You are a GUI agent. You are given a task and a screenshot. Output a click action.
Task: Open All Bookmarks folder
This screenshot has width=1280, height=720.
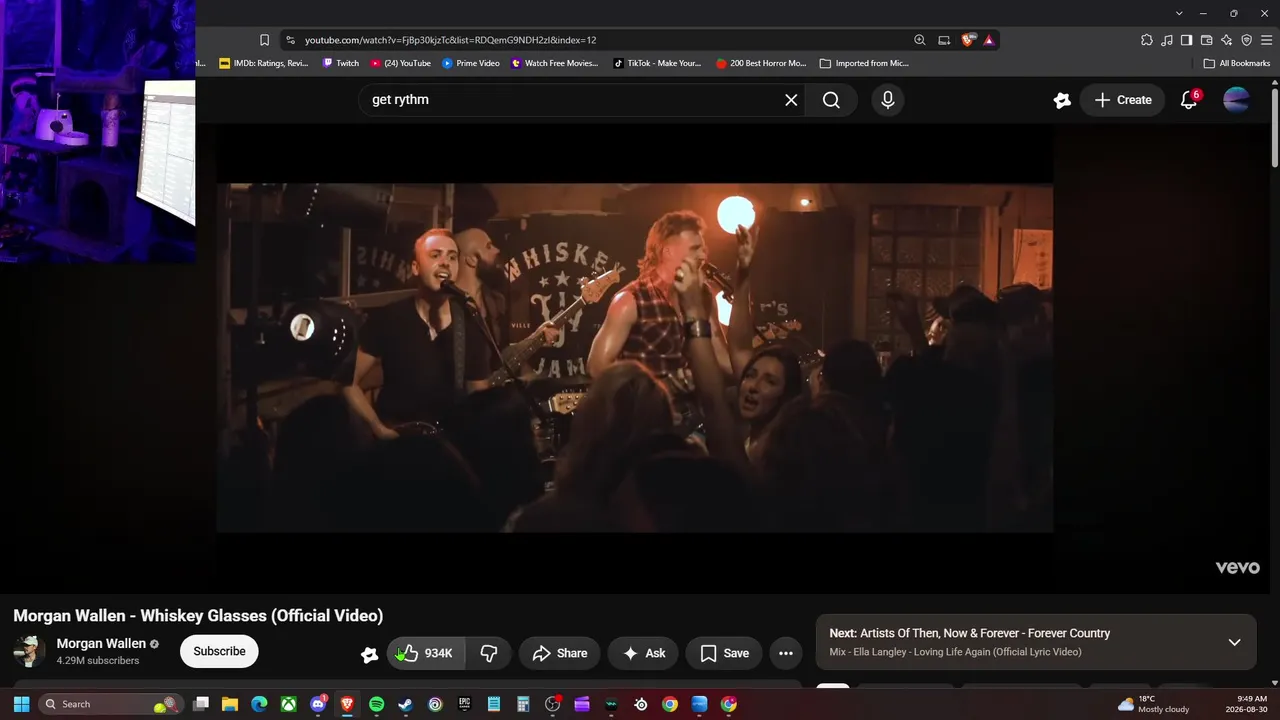pyautogui.click(x=1237, y=63)
